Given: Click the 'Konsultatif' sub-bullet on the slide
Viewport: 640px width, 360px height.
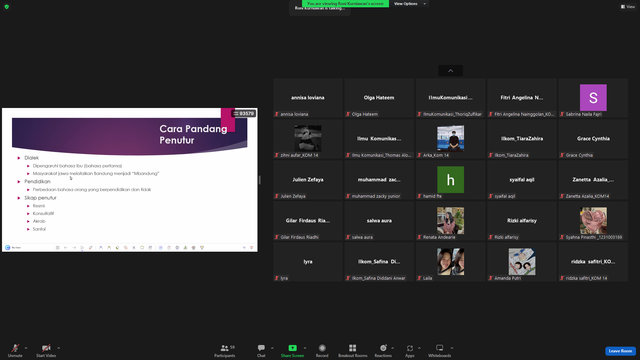Looking at the screenshot, I should point(43,213).
